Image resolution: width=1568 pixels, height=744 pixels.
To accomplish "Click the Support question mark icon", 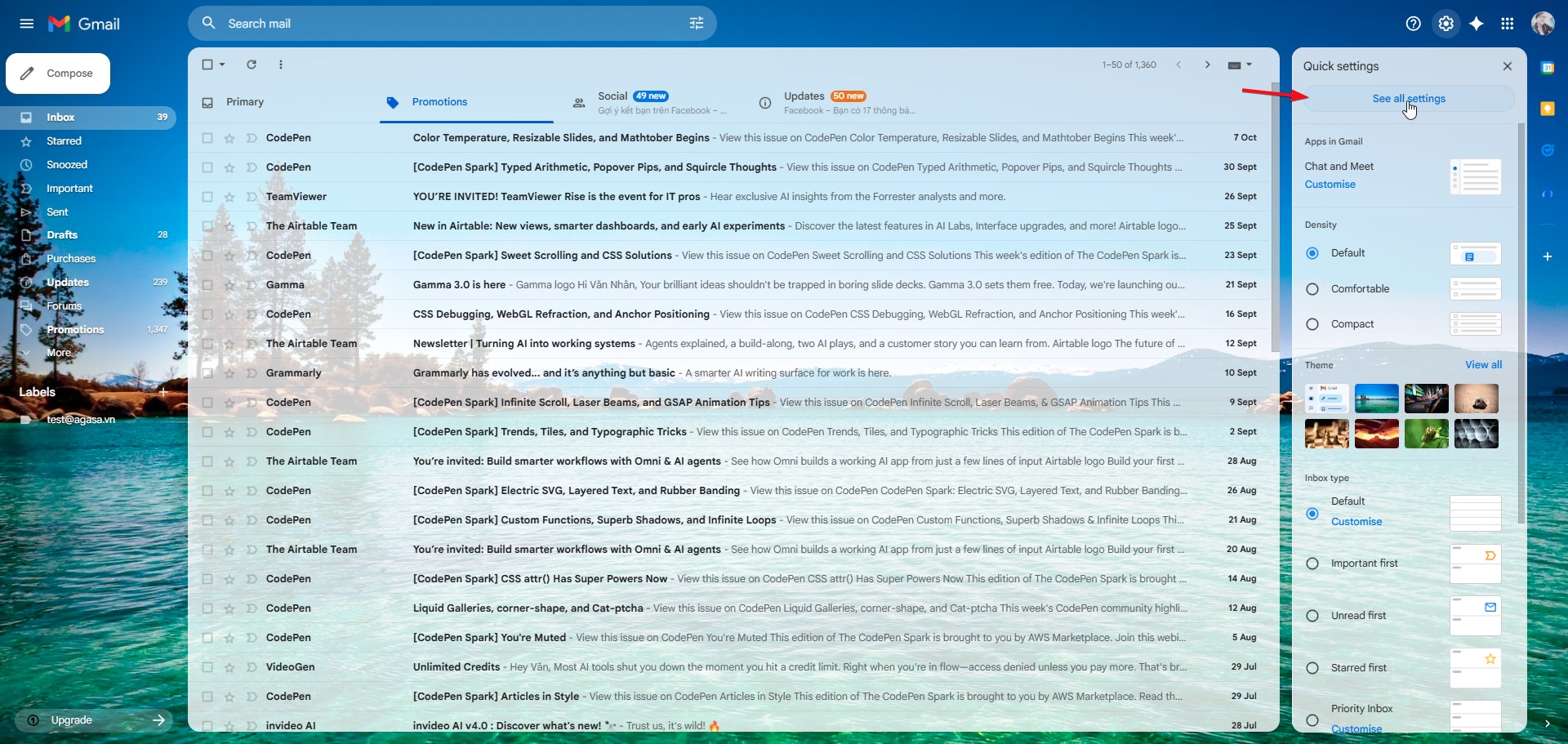I will (1413, 24).
